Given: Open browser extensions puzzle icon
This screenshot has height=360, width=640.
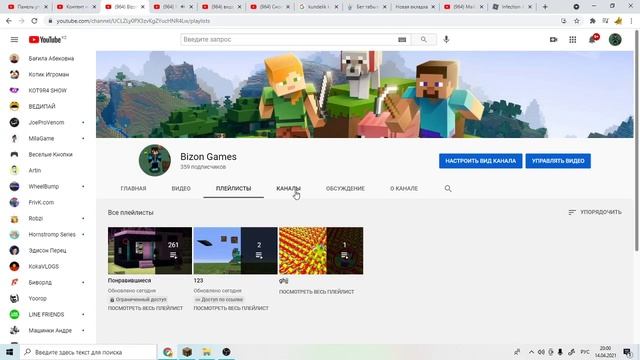Looking at the screenshot, I should [x=592, y=21].
